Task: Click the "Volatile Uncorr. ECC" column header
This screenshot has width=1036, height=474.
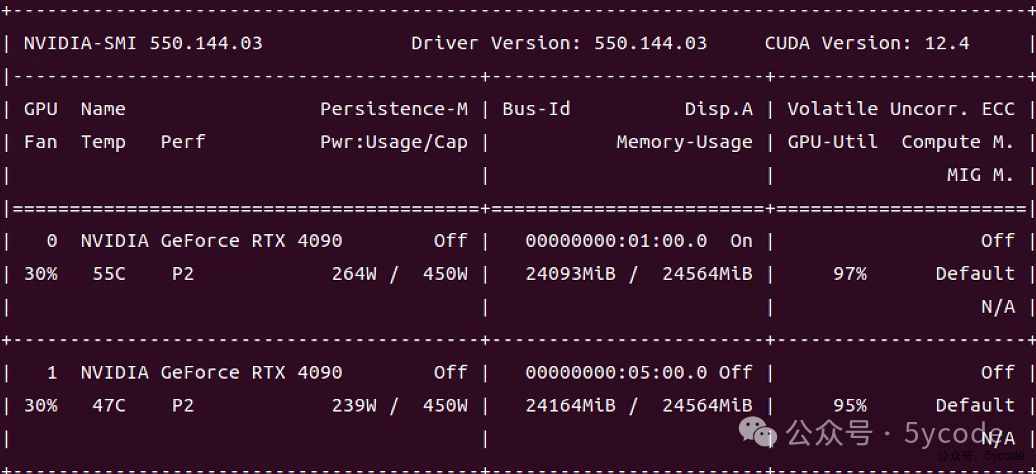Action: [x=901, y=109]
